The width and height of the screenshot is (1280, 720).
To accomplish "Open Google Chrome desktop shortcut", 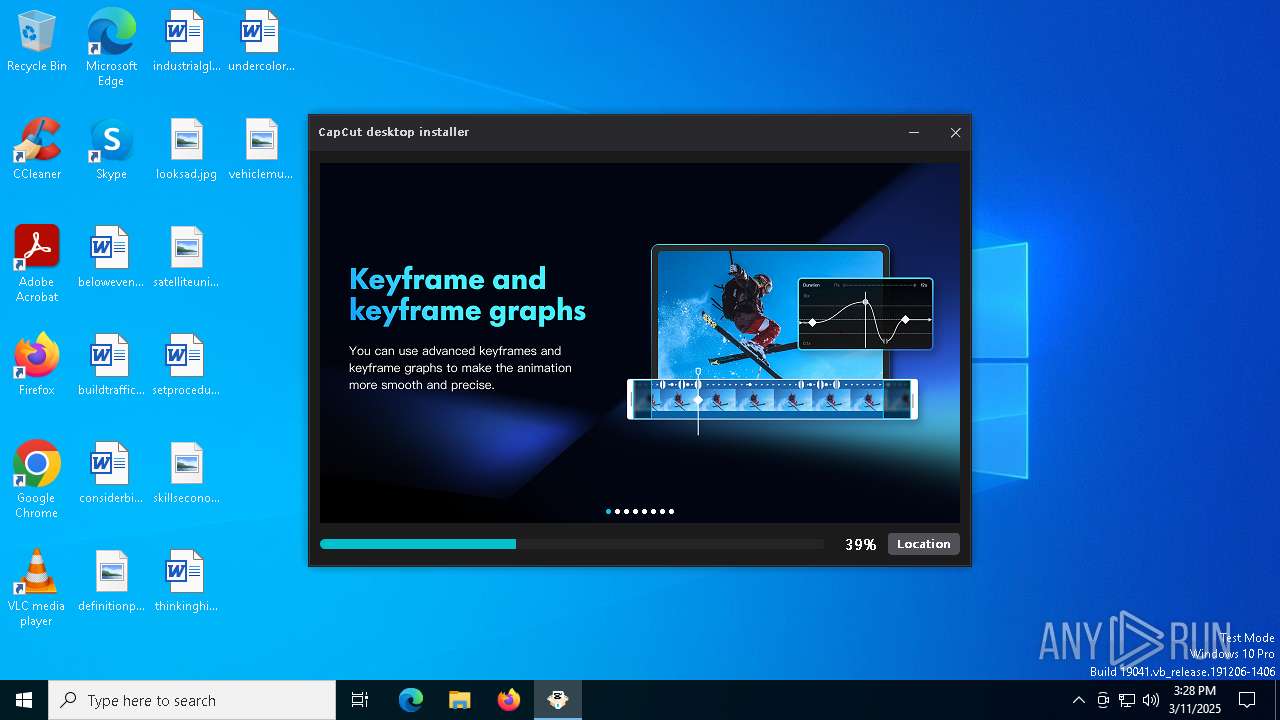I will click(x=37, y=480).
